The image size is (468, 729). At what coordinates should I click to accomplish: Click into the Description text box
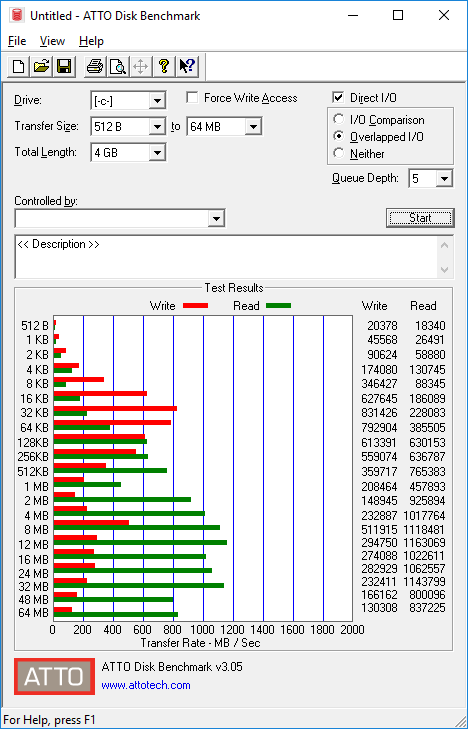(x=226, y=257)
